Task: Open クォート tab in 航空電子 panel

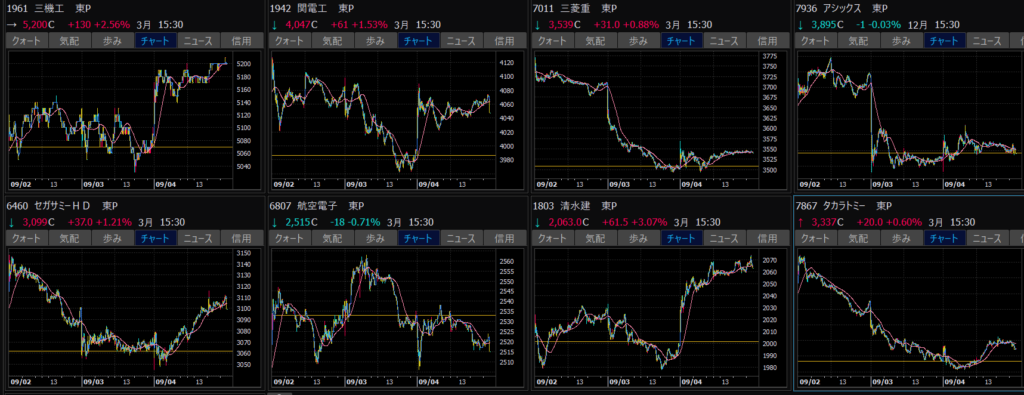Action: [x=290, y=238]
